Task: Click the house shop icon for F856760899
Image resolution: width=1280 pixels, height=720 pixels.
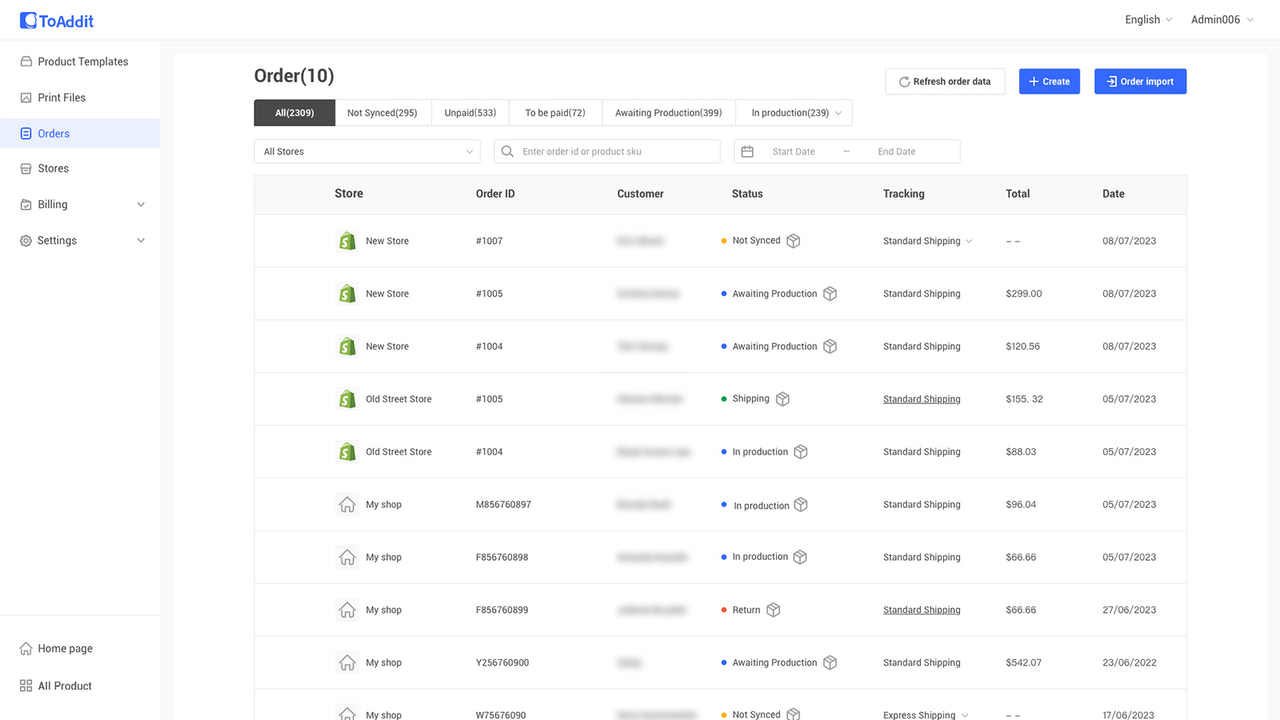Action: point(347,610)
